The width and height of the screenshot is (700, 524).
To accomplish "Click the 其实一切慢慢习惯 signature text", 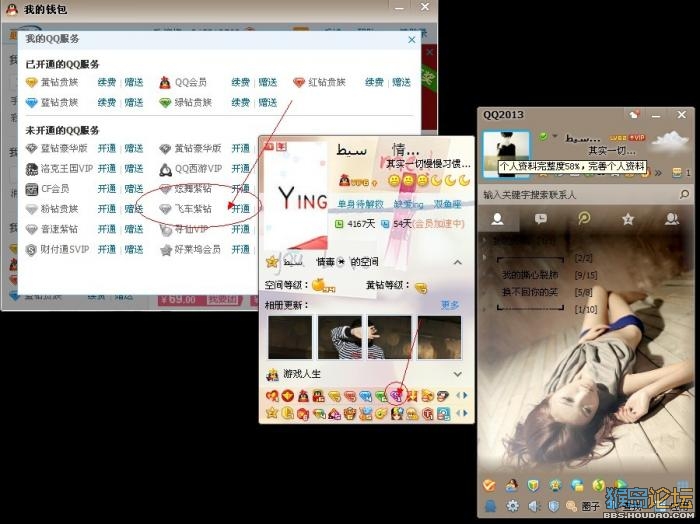I will (x=428, y=164).
